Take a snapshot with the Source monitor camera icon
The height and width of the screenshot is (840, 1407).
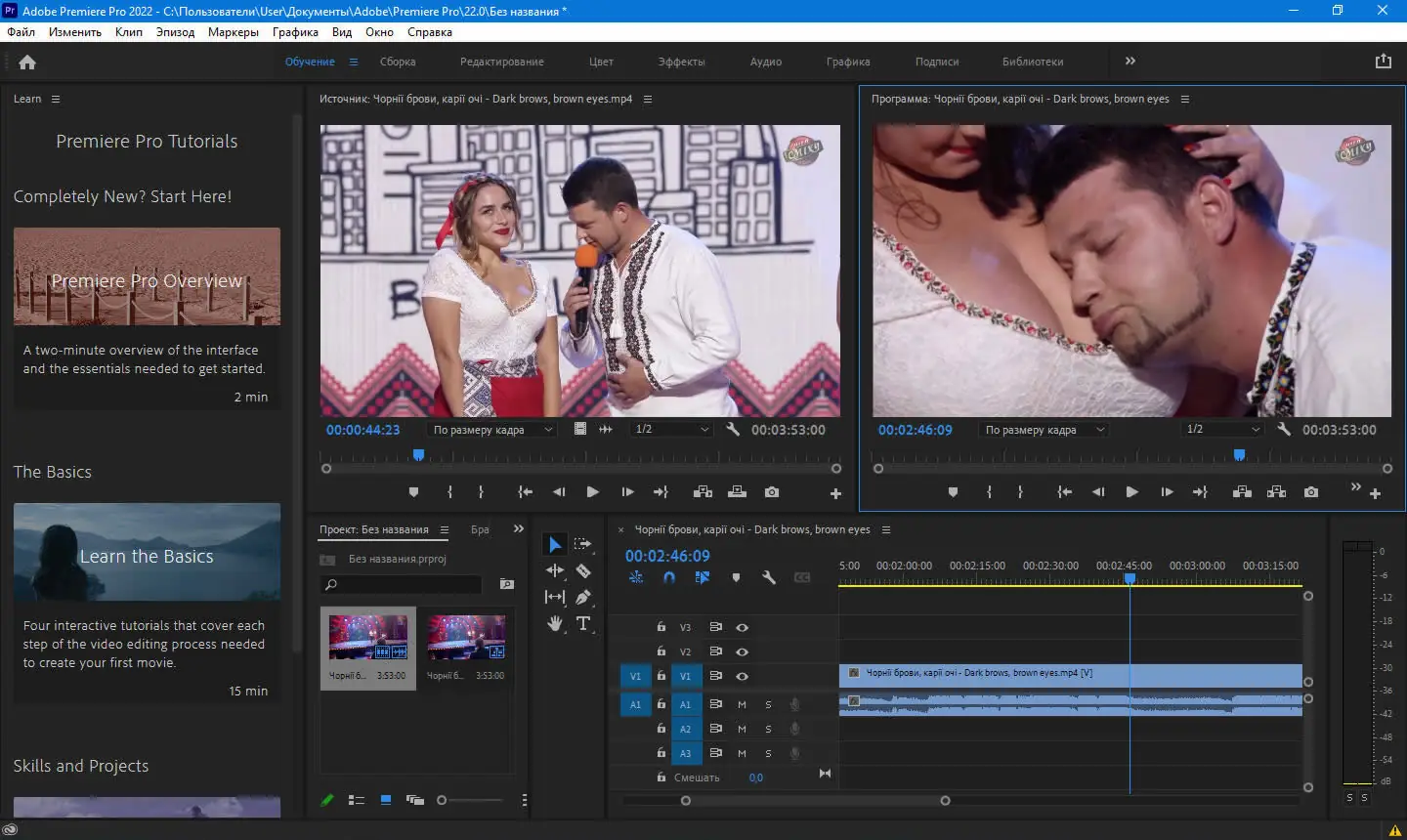click(771, 493)
